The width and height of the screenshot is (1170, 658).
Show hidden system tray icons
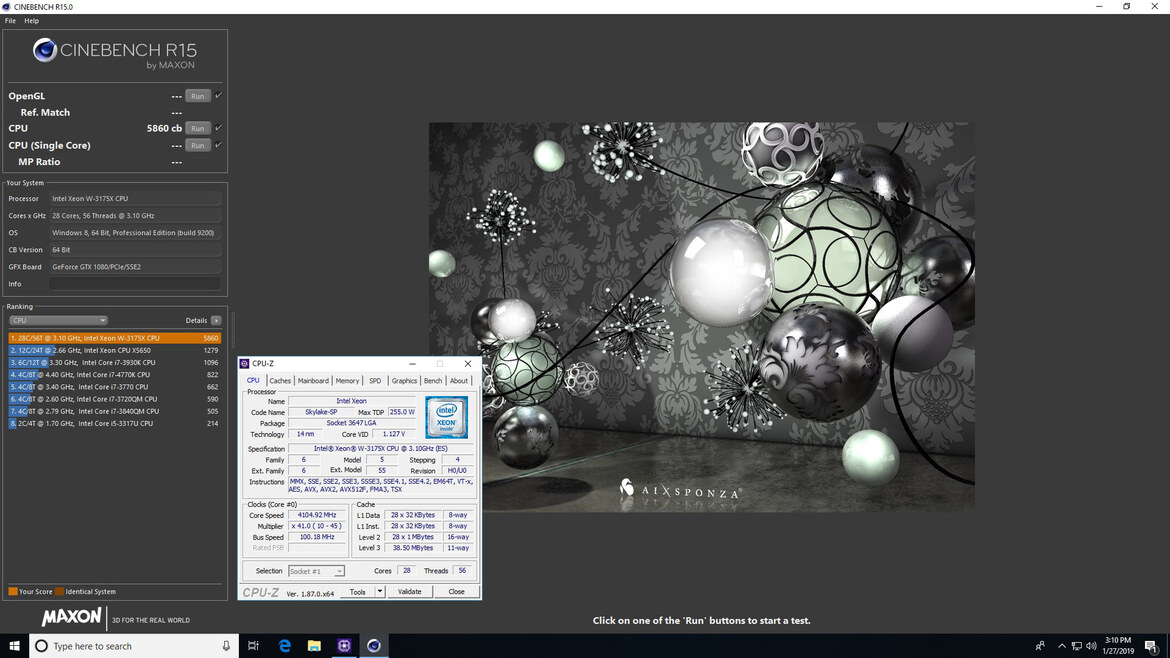pyautogui.click(x=1062, y=646)
